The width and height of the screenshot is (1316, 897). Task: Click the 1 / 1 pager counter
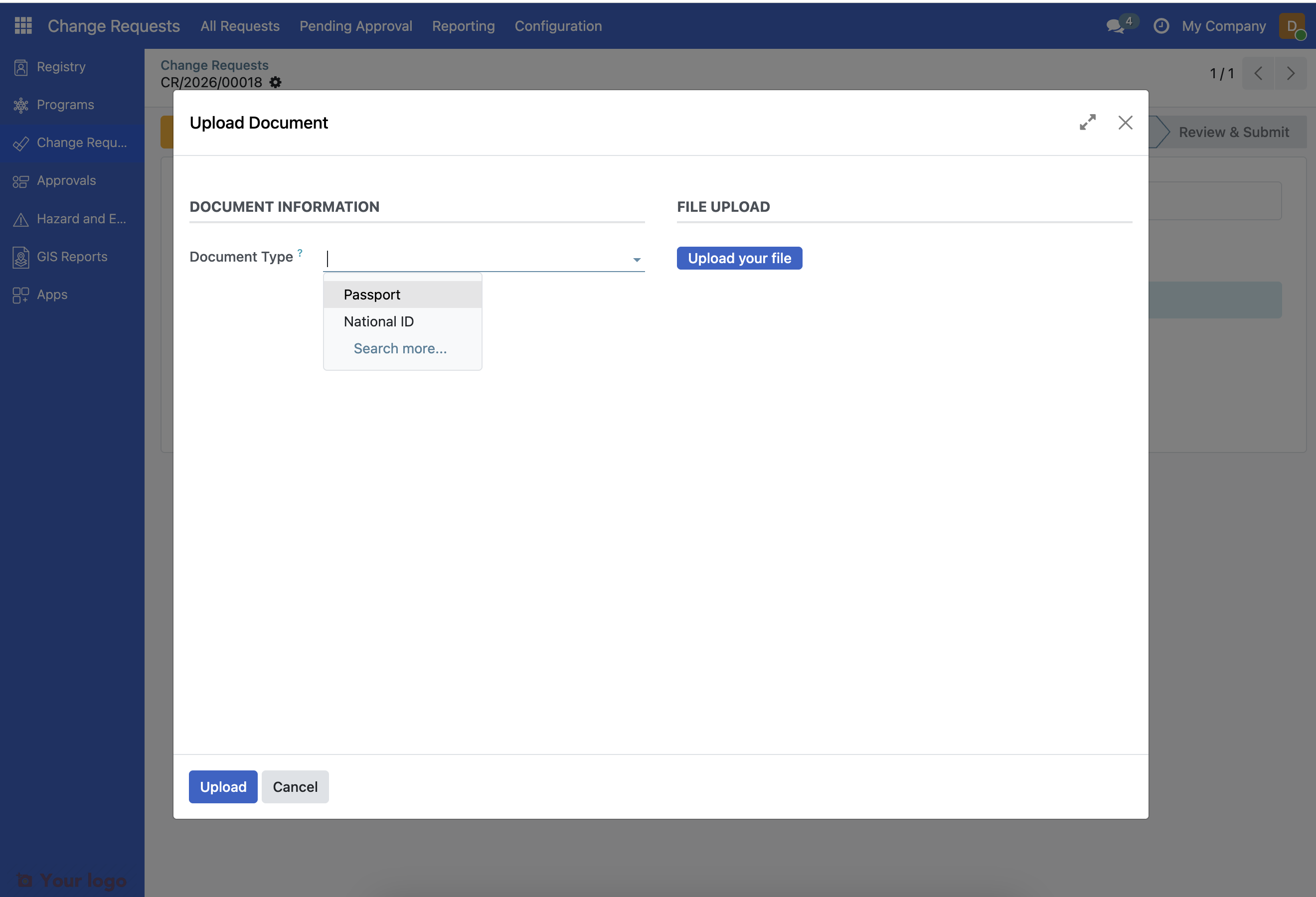1222,74
